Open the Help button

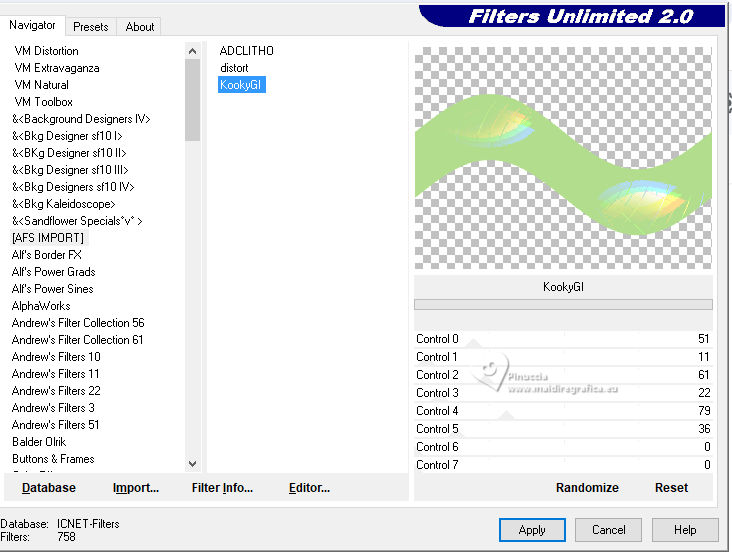684,530
